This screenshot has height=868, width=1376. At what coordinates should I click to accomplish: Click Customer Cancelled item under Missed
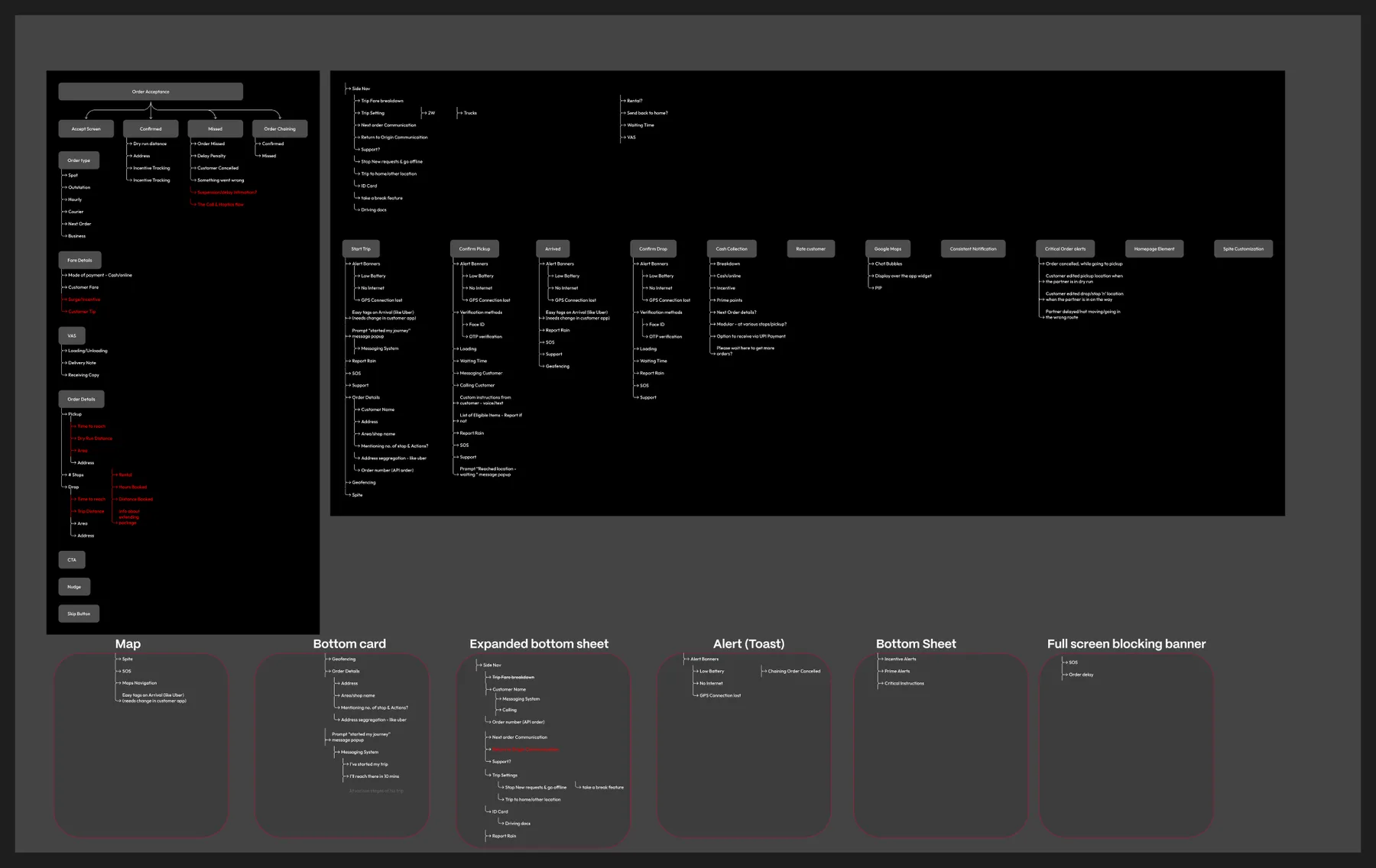pos(218,168)
